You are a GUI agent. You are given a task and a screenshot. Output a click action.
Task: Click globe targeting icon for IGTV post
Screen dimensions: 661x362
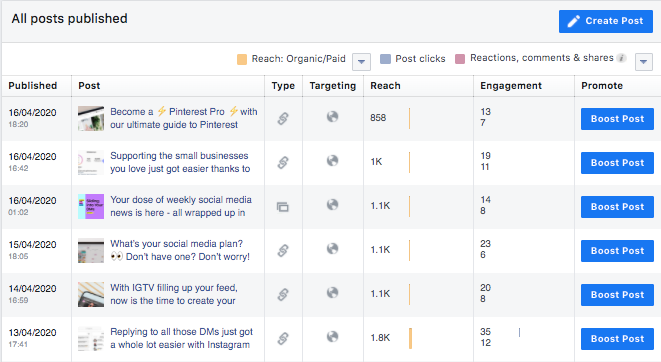point(333,292)
